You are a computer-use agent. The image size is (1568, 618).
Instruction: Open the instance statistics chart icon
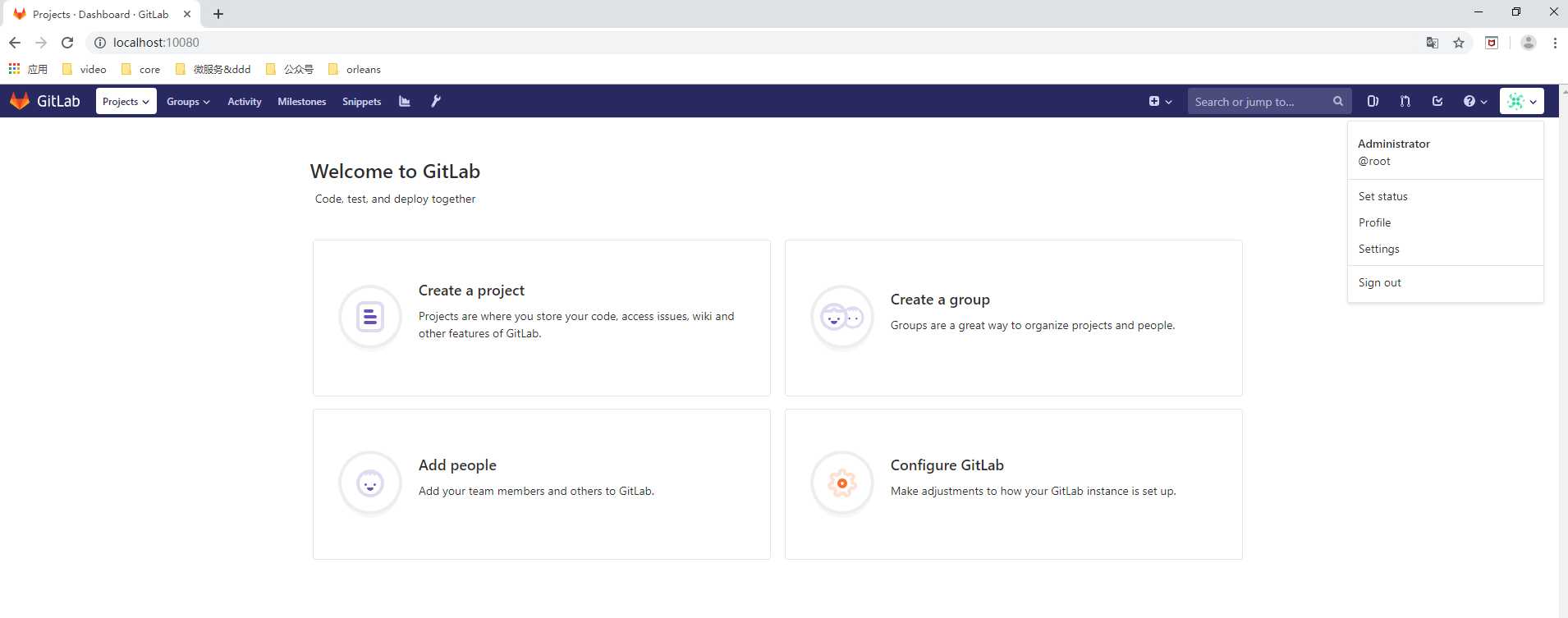click(x=405, y=101)
